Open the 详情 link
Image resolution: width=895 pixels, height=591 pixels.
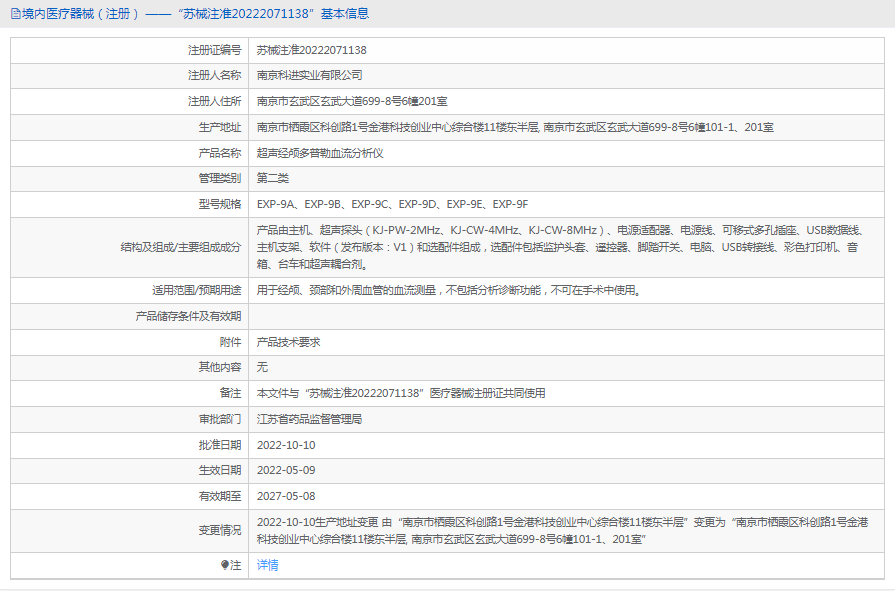click(x=268, y=565)
